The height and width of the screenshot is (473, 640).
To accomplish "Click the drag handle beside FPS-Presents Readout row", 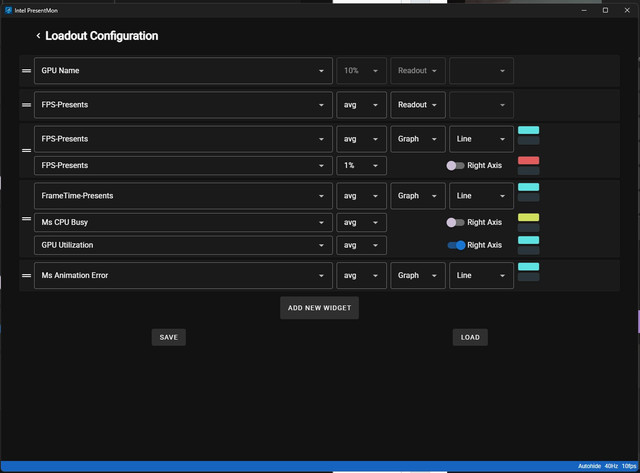I will [x=27, y=105].
